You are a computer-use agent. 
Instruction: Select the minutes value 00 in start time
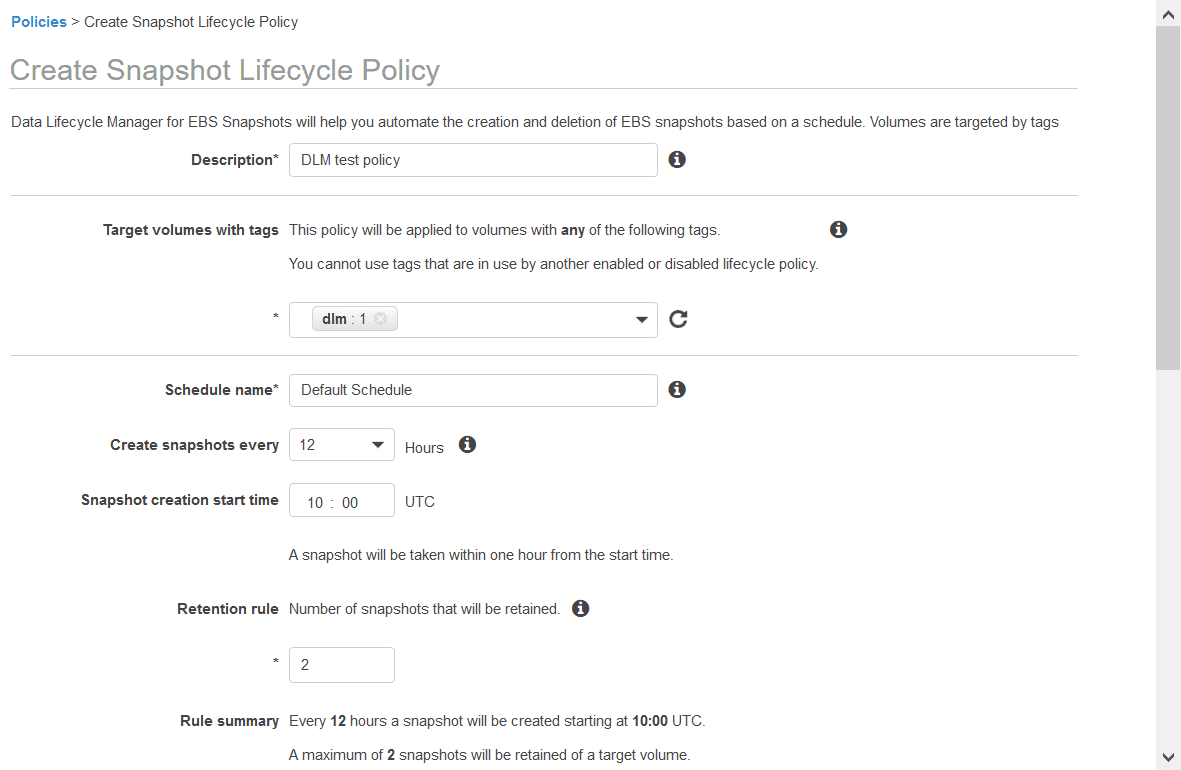click(x=349, y=503)
